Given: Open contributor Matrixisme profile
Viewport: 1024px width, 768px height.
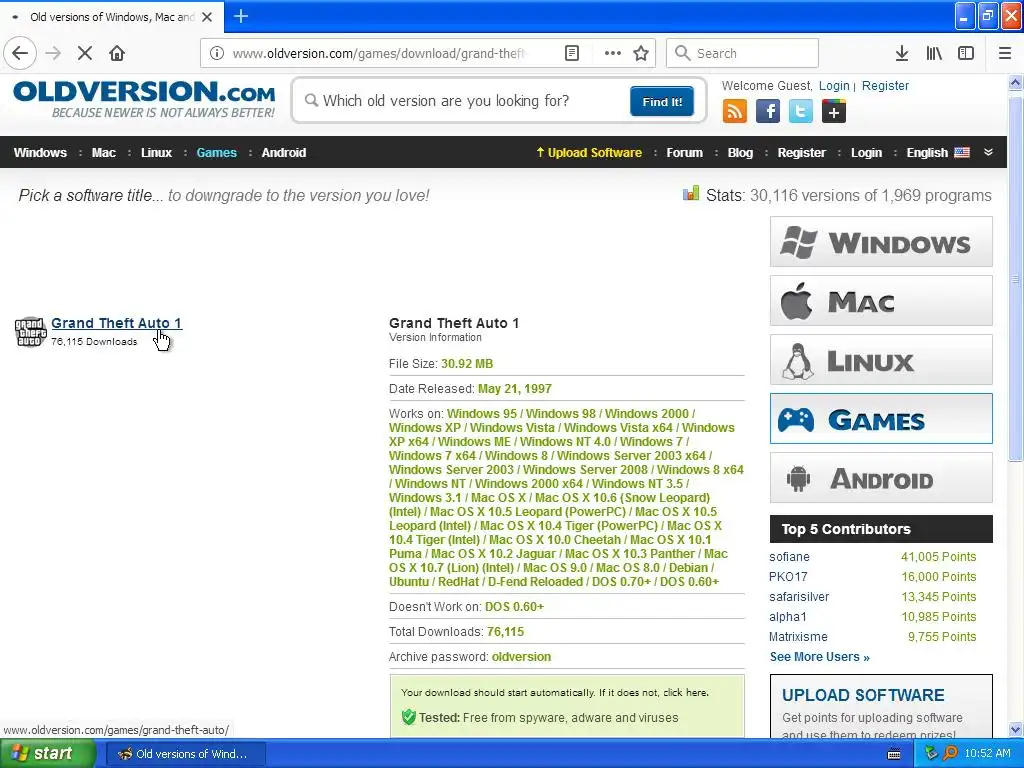Looking at the screenshot, I should point(797,636).
